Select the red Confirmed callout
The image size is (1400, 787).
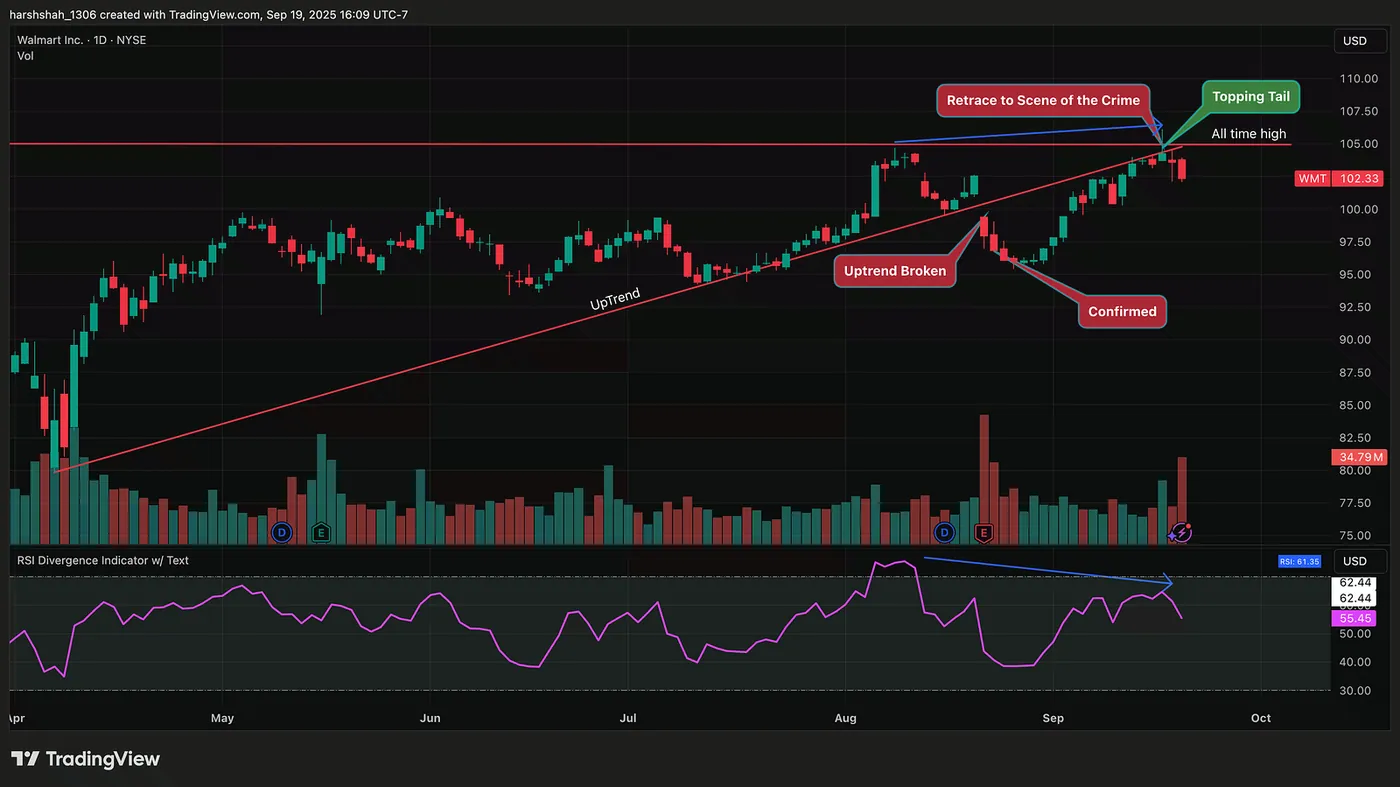[1122, 311]
